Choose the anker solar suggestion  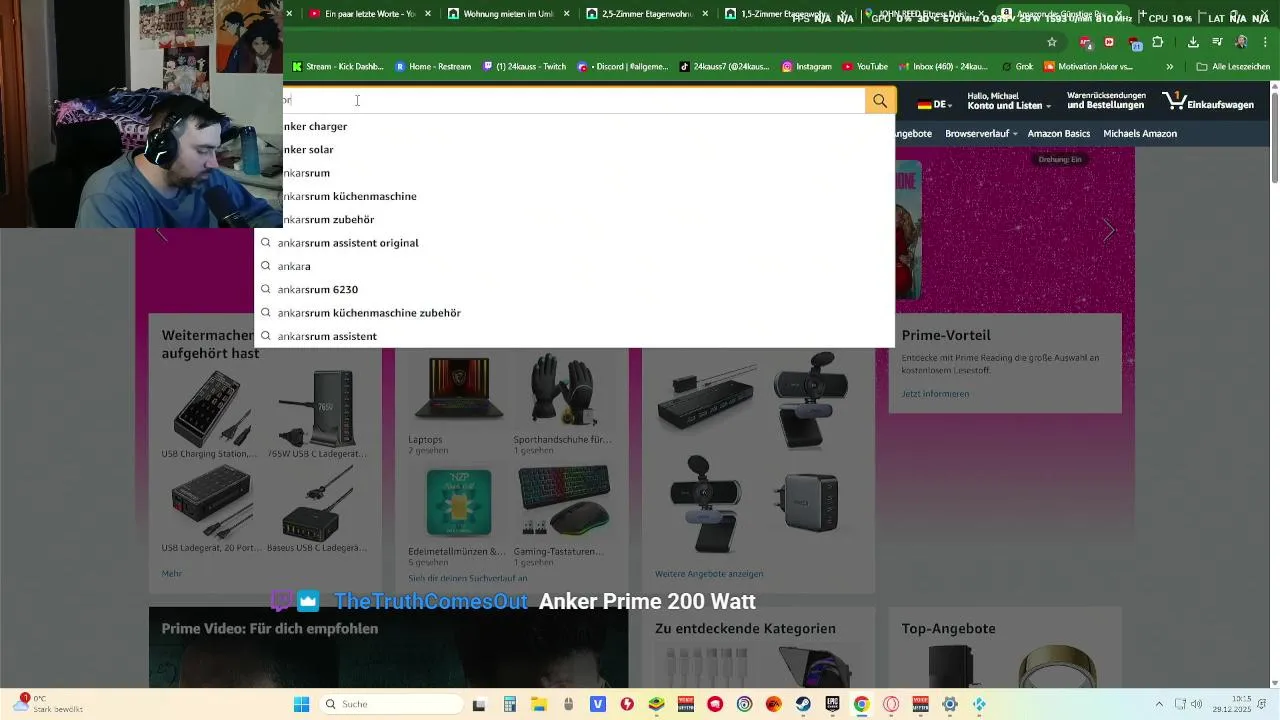pos(589,149)
